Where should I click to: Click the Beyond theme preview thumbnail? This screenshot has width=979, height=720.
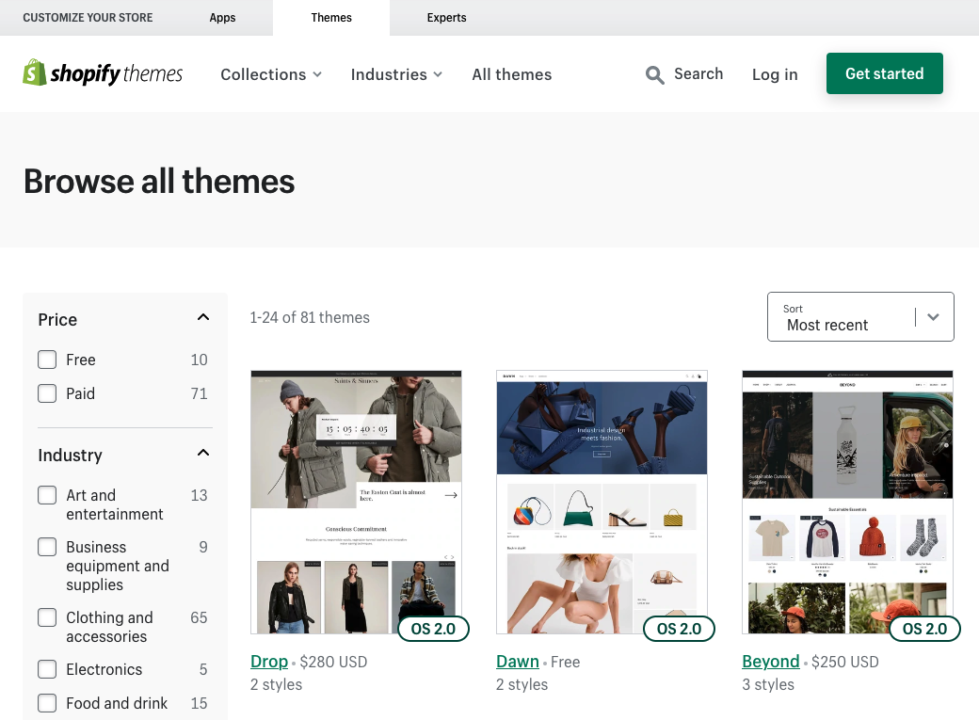click(x=846, y=500)
